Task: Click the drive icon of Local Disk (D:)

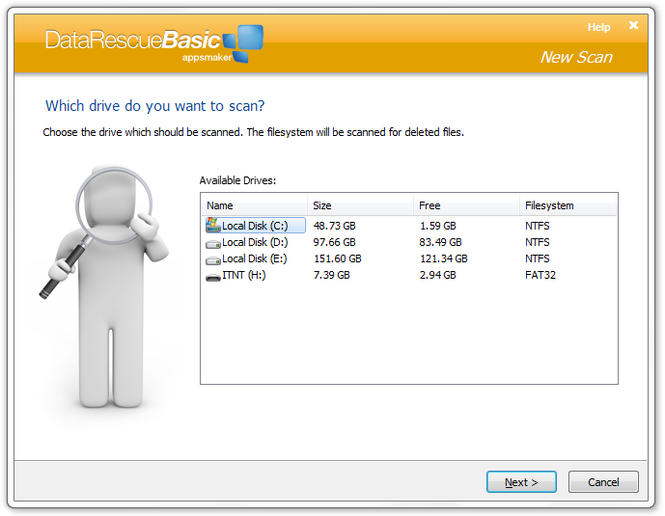Action: coord(213,244)
